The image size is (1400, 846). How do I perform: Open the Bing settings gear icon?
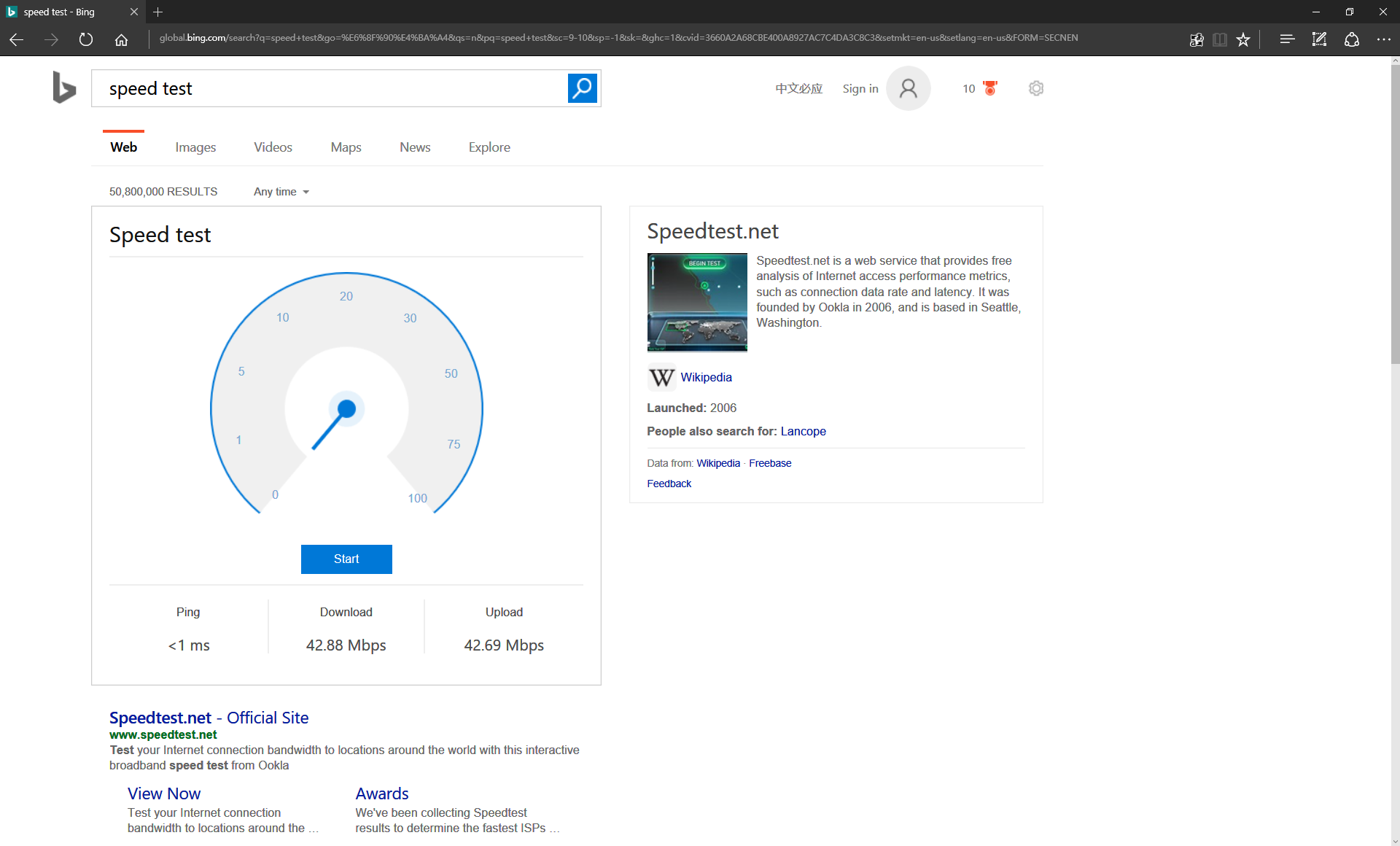click(1036, 88)
